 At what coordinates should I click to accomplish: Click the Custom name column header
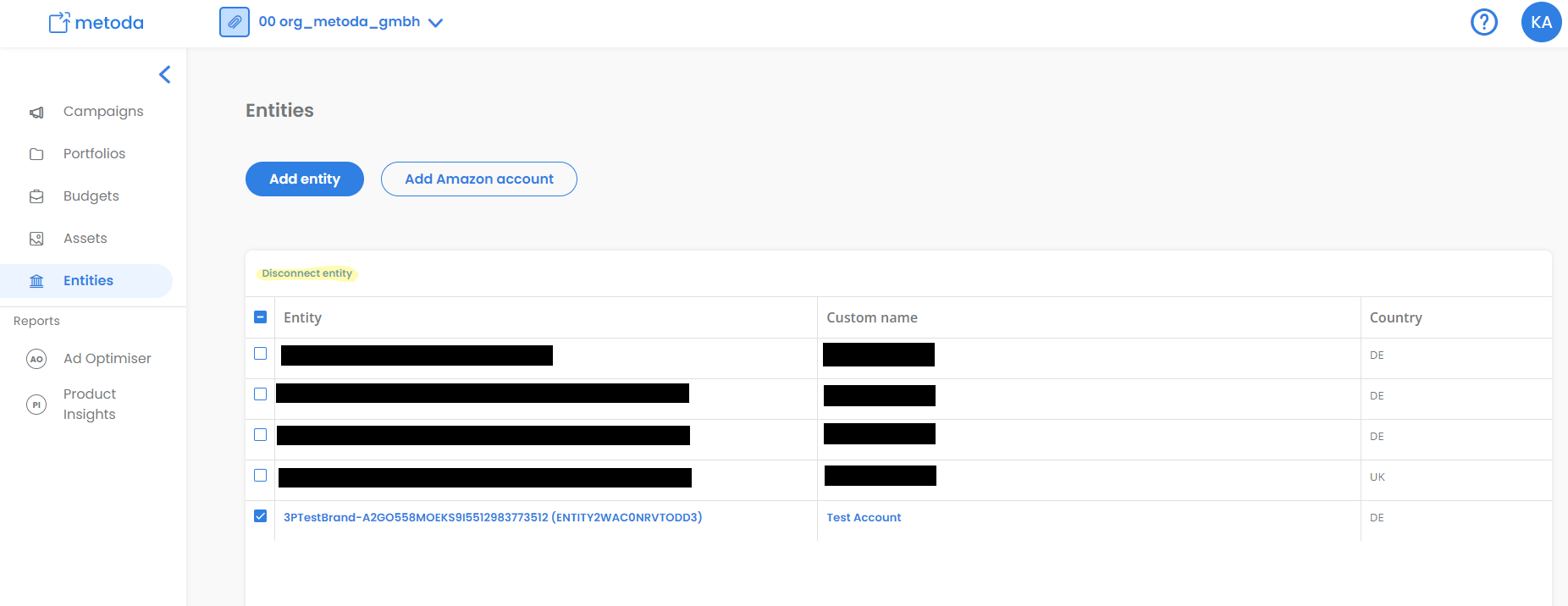click(872, 317)
